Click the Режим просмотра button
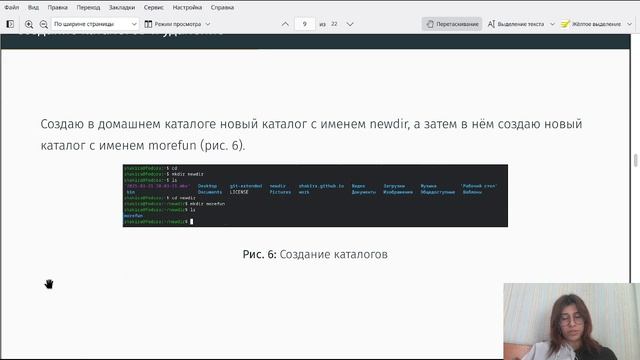Screen dimensions: 640x360 tap(173, 24)
